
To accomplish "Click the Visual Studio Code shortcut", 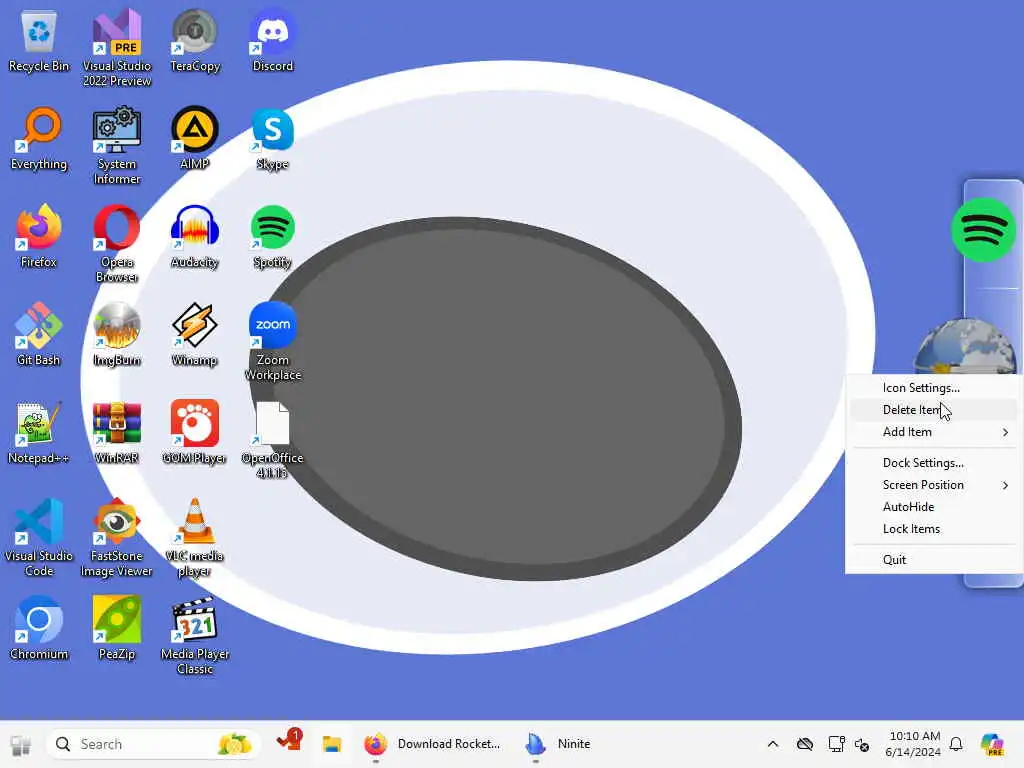I will pyautogui.click(x=39, y=538).
